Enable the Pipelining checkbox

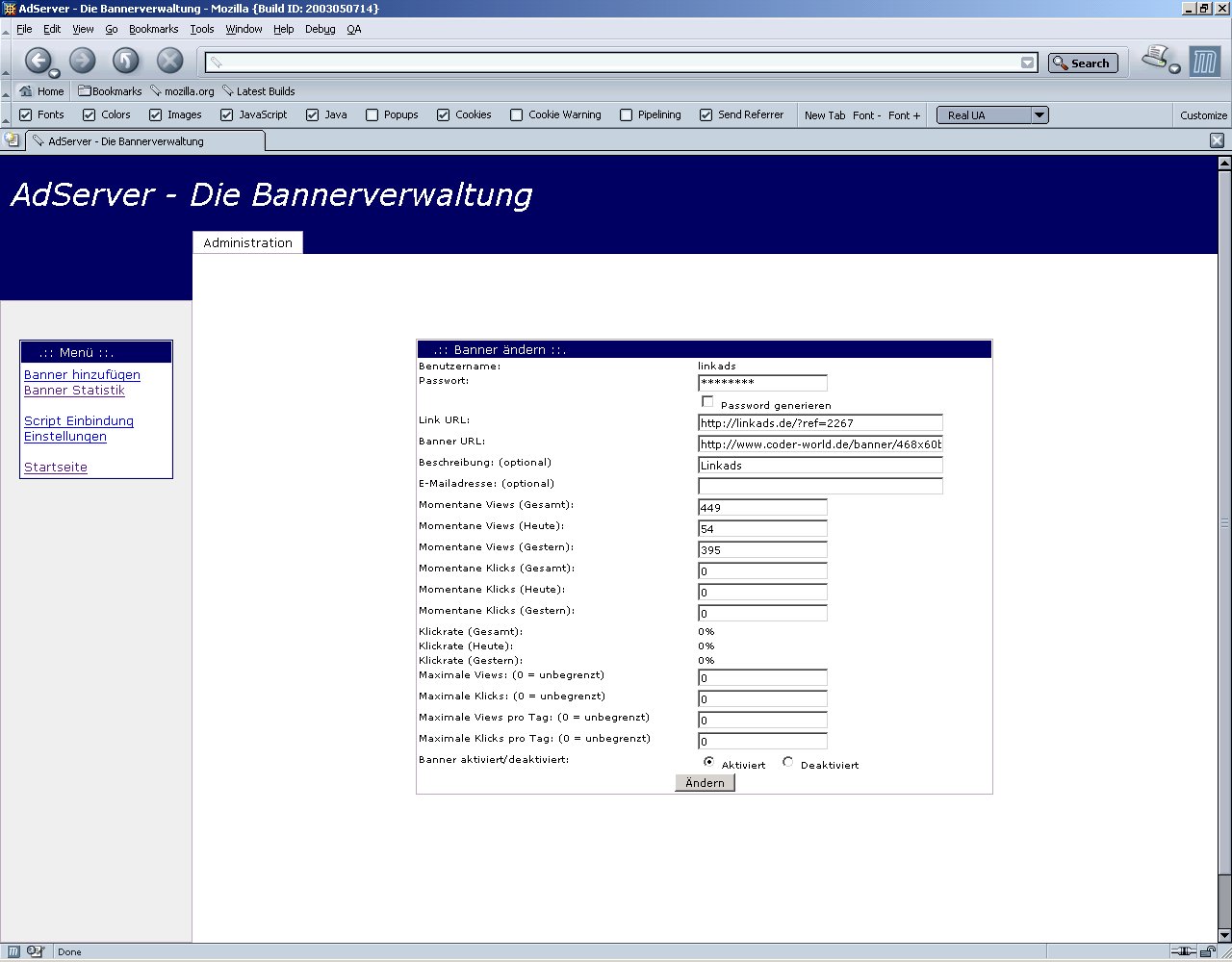(x=627, y=115)
